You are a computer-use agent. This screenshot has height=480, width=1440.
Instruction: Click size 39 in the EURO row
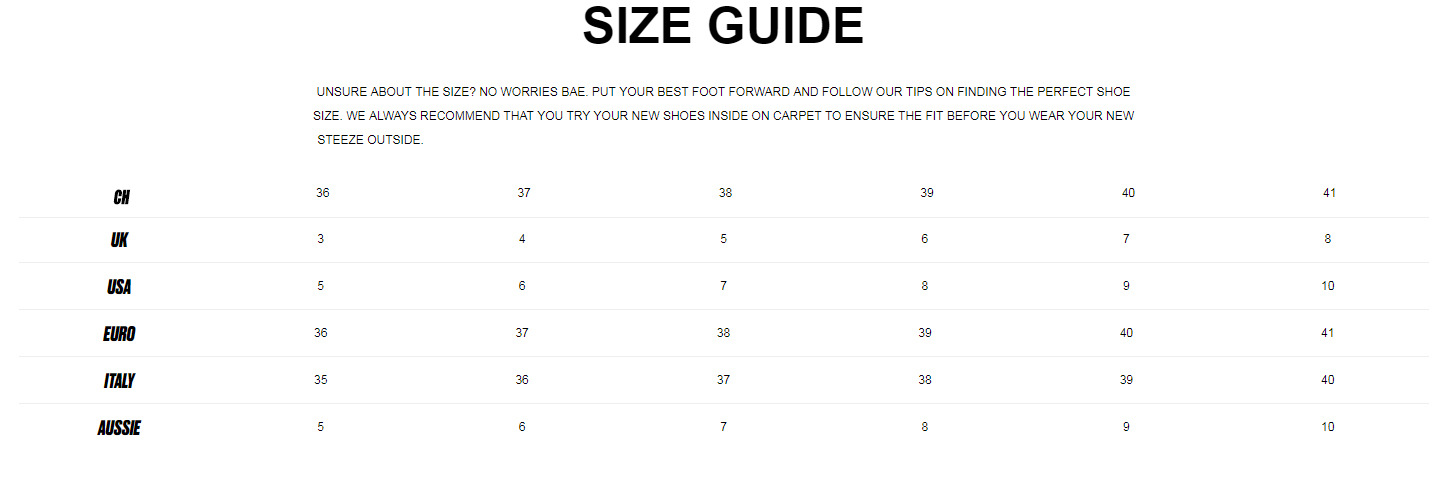click(925, 333)
